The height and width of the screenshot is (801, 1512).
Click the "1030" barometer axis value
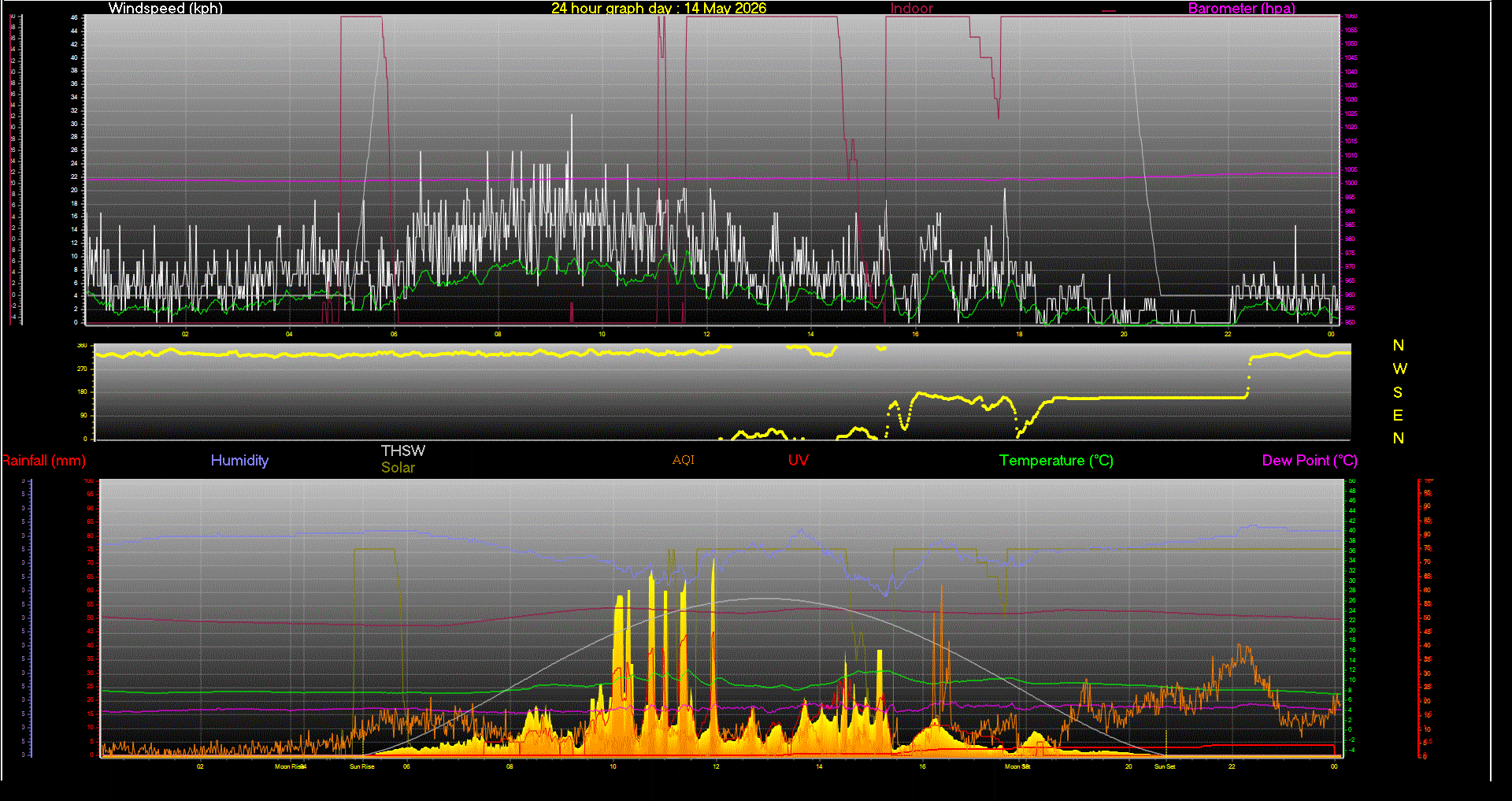pyautogui.click(x=1351, y=99)
